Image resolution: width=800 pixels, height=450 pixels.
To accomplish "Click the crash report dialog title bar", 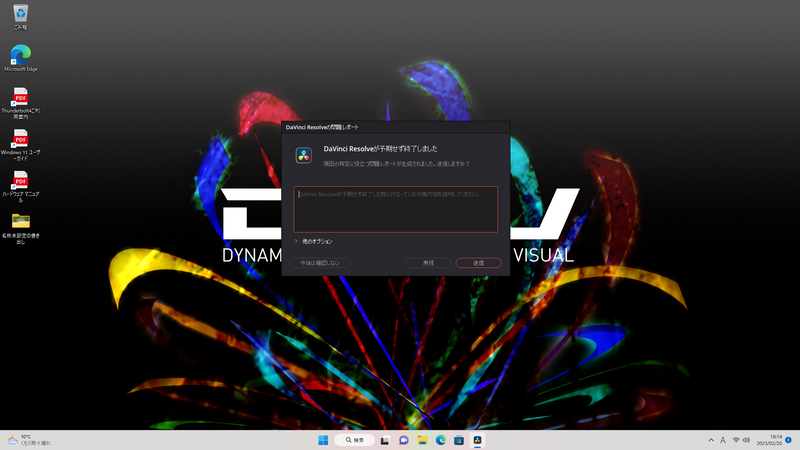I will coord(395,127).
